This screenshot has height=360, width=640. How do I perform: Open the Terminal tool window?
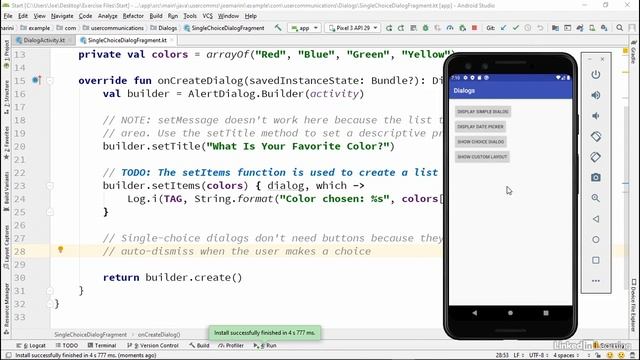click(x=102, y=345)
